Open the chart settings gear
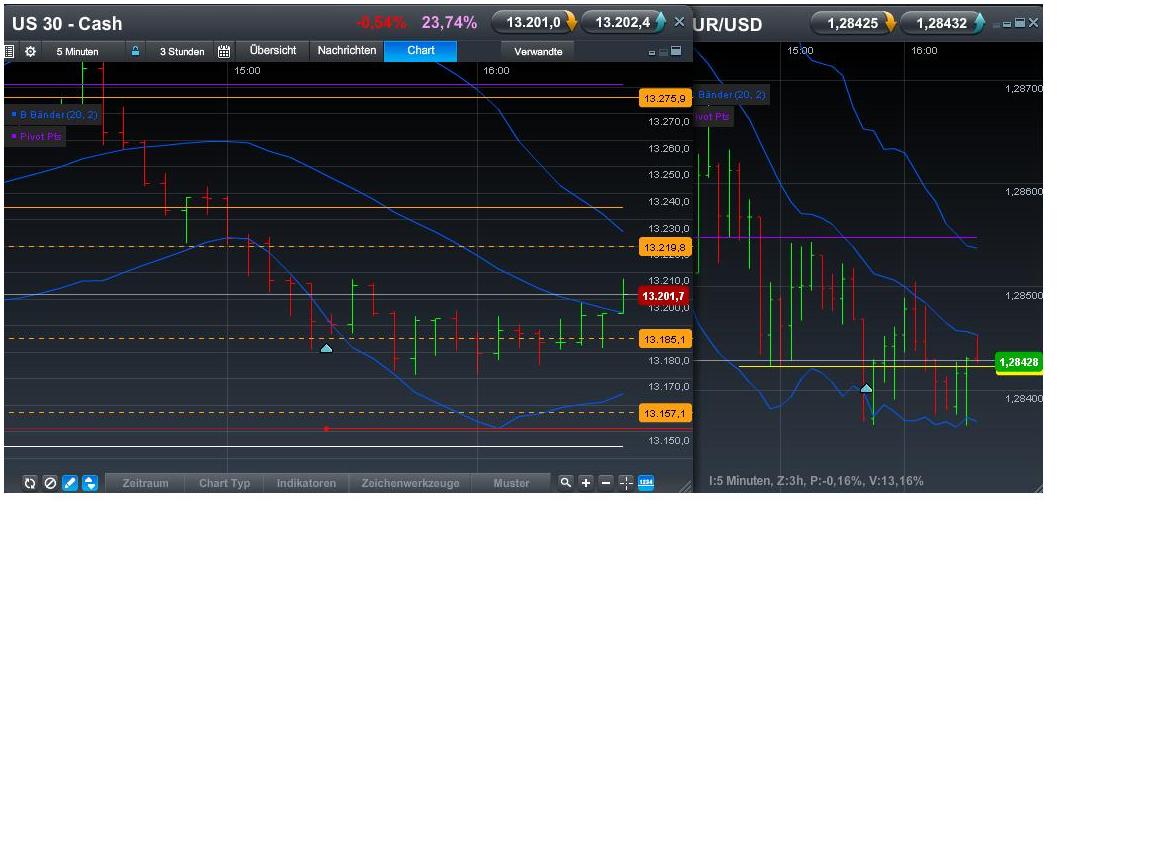 (30, 51)
